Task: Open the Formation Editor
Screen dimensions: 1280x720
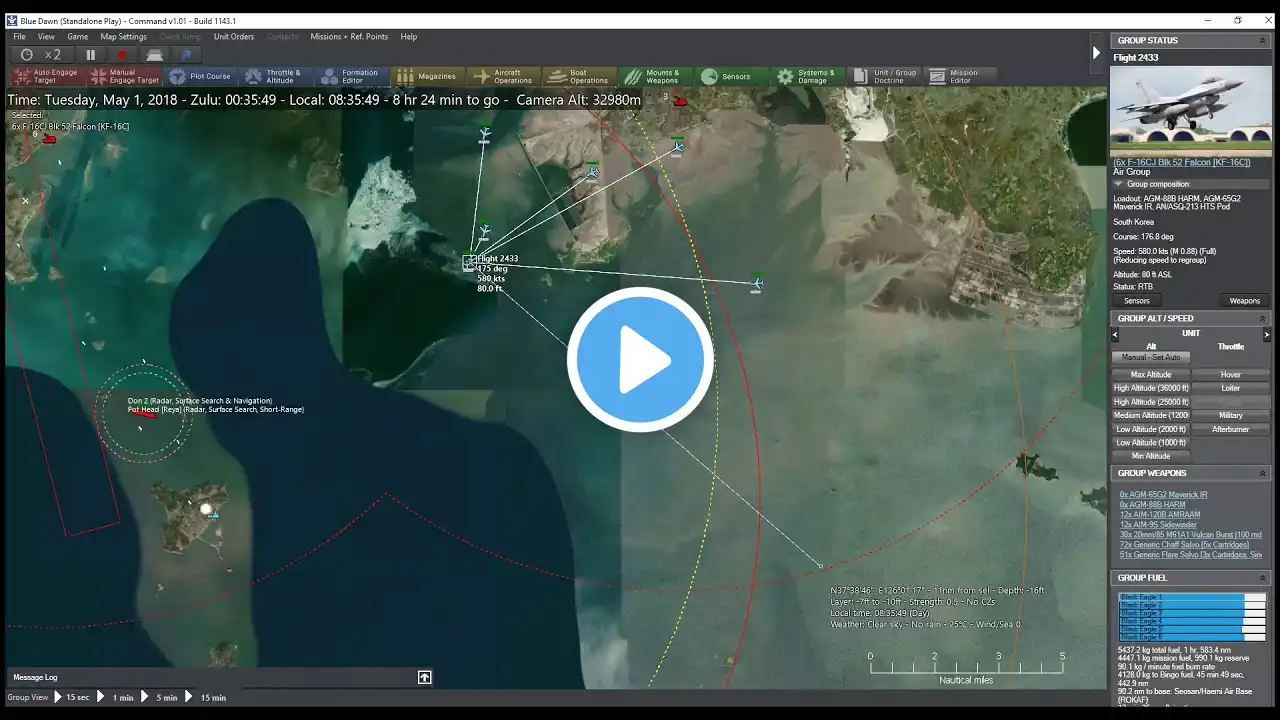Action: coord(352,76)
